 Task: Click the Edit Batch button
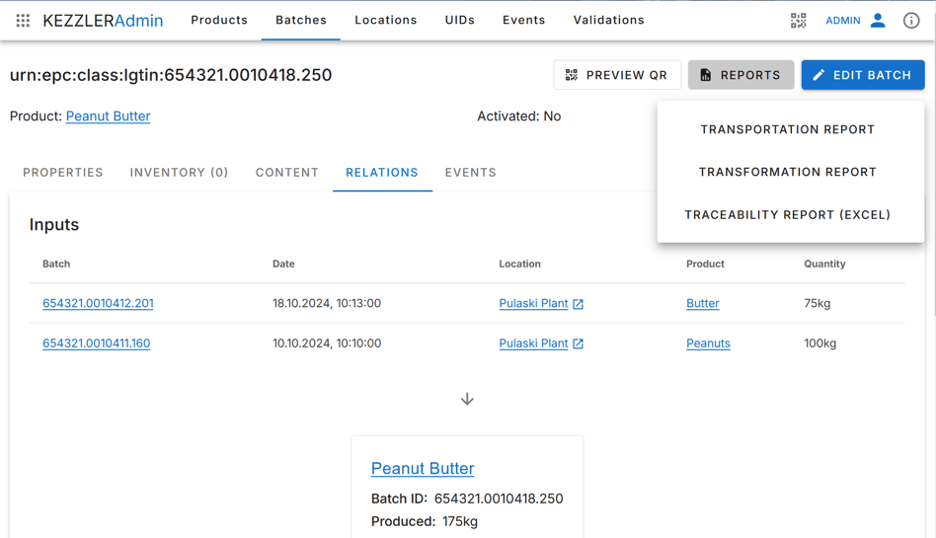click(x=862, y=75)
